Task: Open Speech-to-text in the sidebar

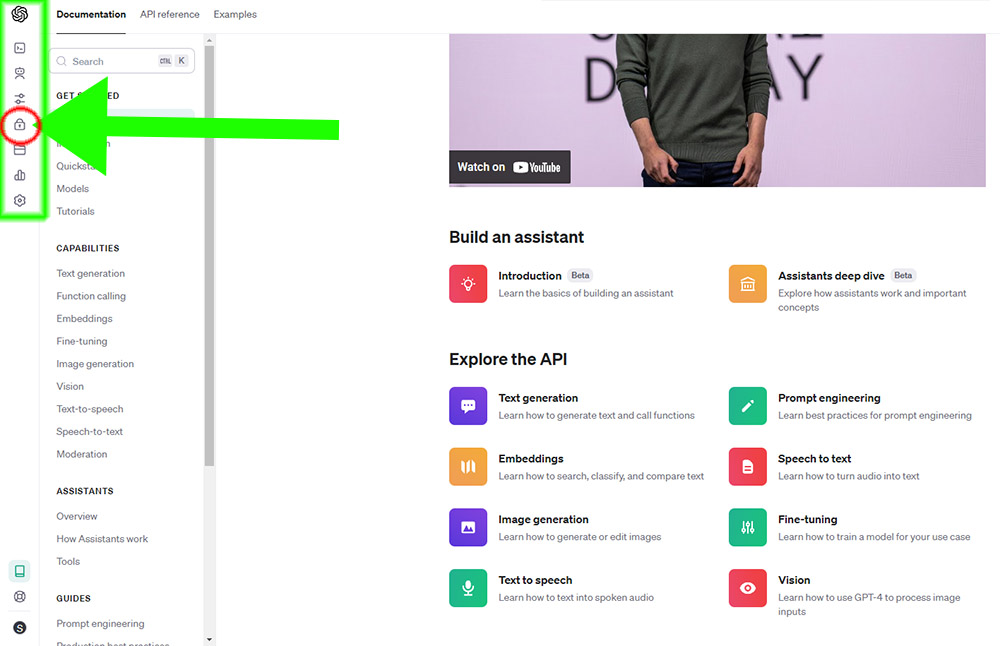Action: pyautogui.click(x=89, y=432)
